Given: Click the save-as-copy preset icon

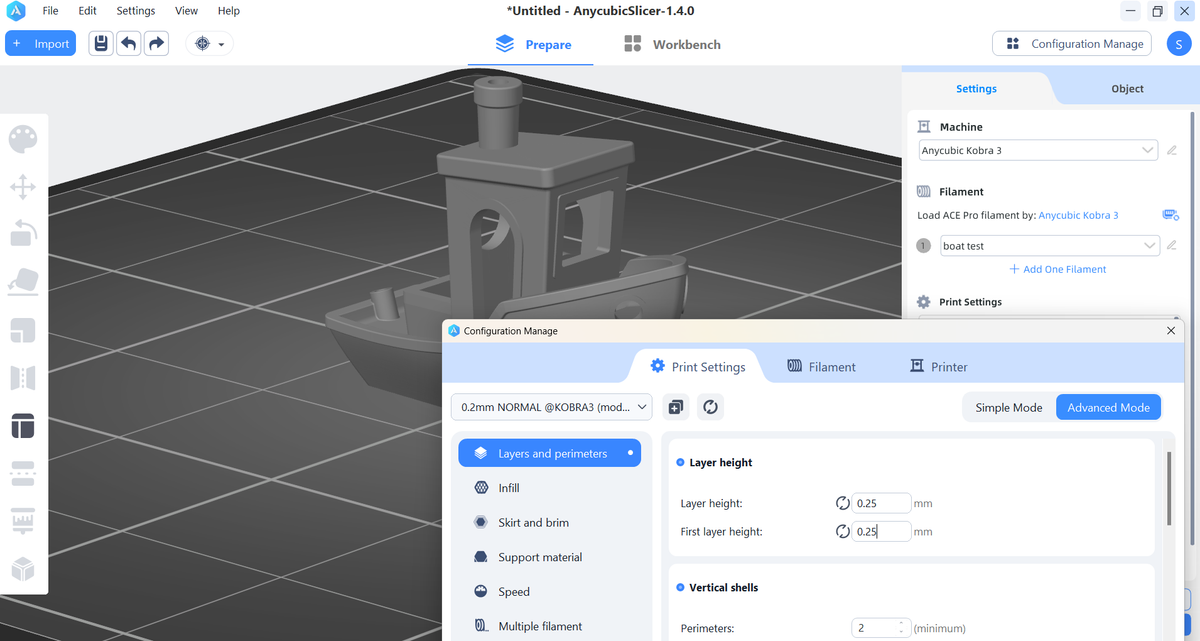Looking at the screenshot, I should click(x=676, y=407).
